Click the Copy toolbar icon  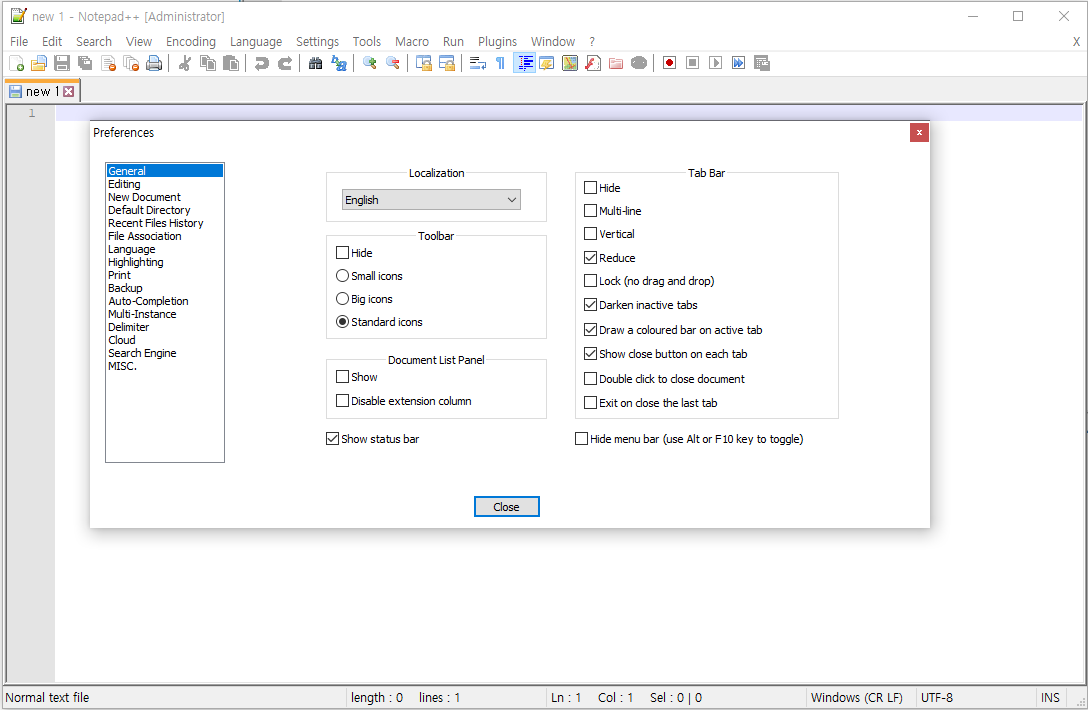pyautogui.click(x=207, y=64)
